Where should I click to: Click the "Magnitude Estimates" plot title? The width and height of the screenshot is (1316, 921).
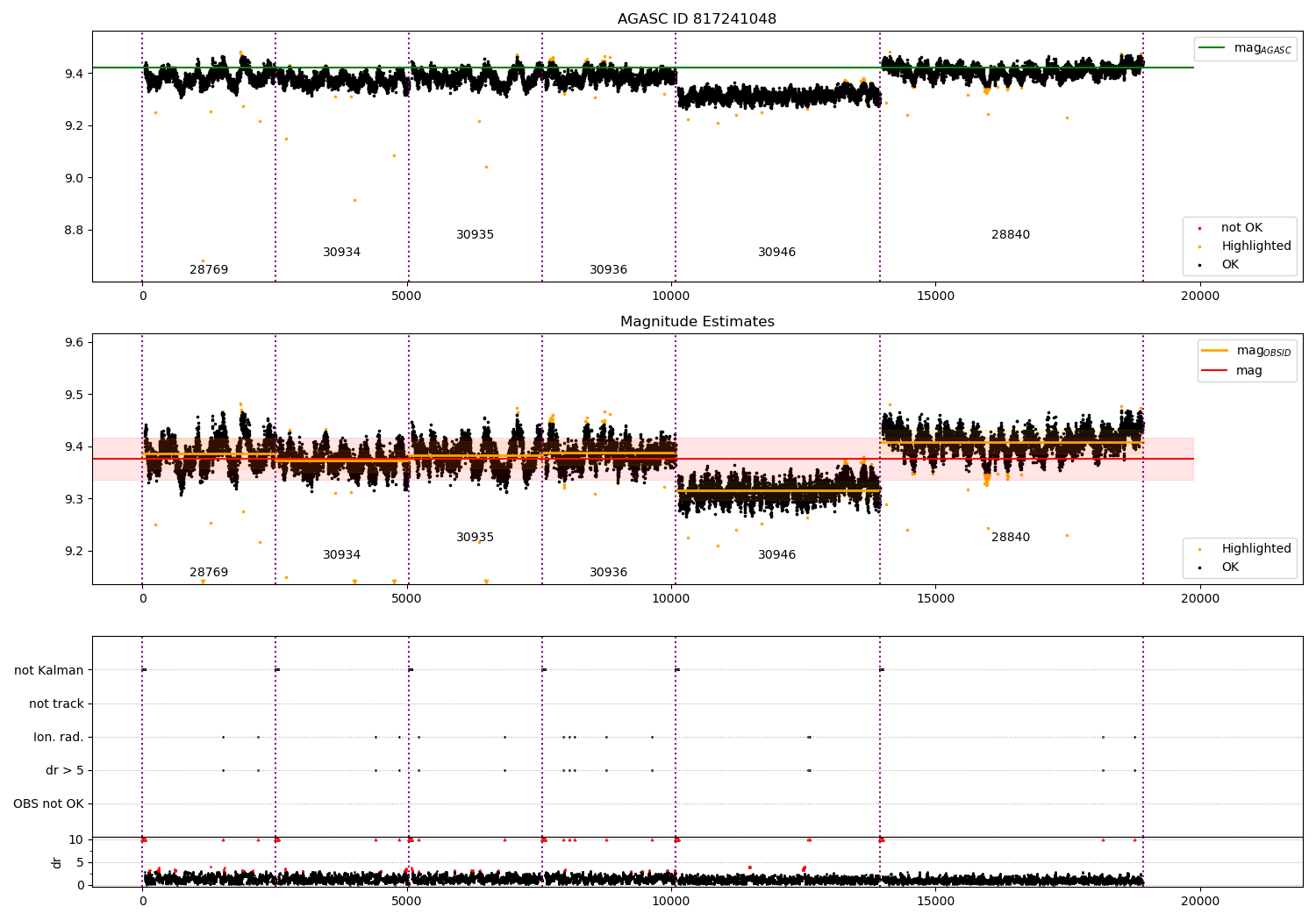click(697, 322)
